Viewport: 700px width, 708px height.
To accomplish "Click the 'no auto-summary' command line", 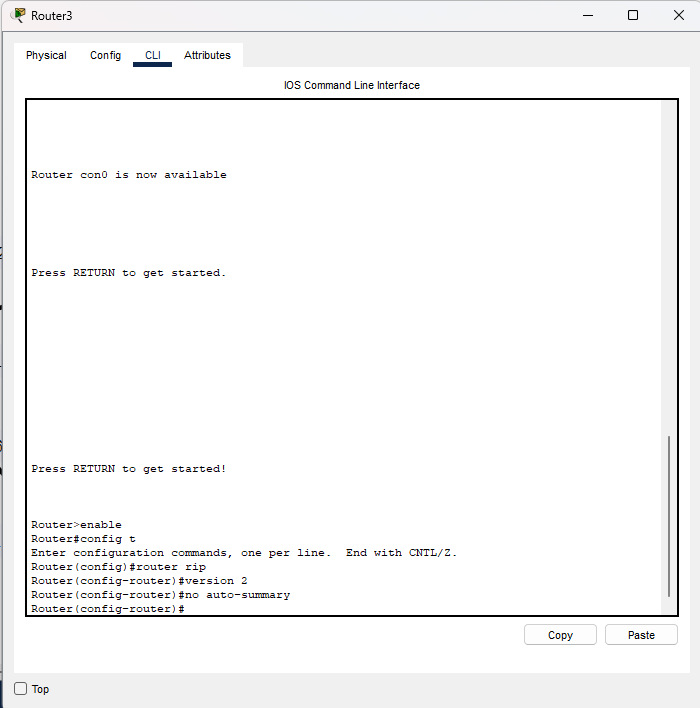I will 160,595.
